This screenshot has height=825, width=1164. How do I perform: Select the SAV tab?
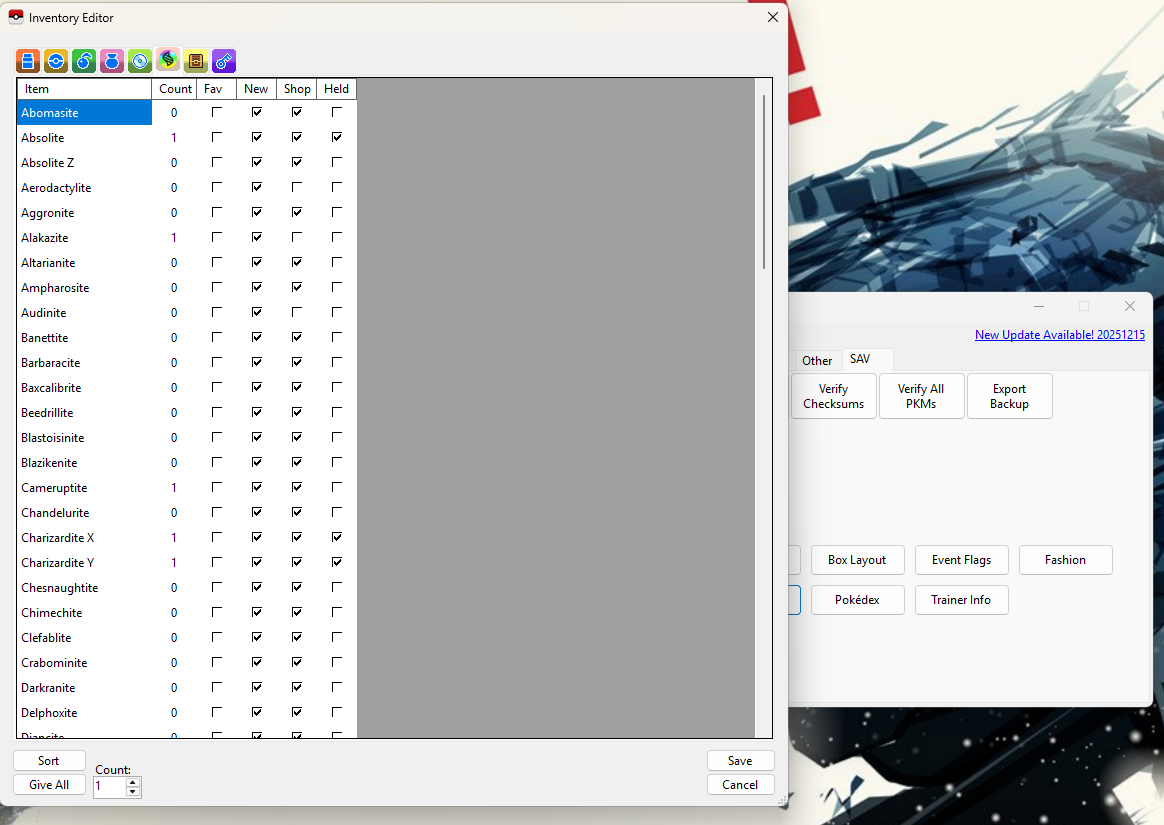coord(860,359)
